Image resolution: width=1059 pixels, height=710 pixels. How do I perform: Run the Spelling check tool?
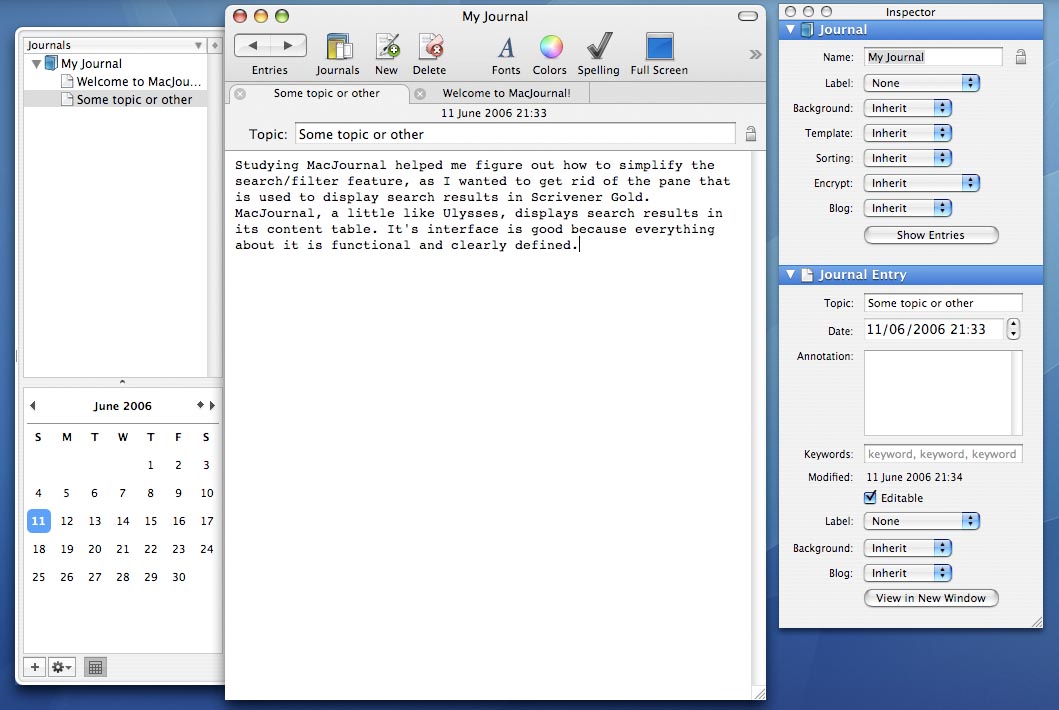click(x=598, y=47)
